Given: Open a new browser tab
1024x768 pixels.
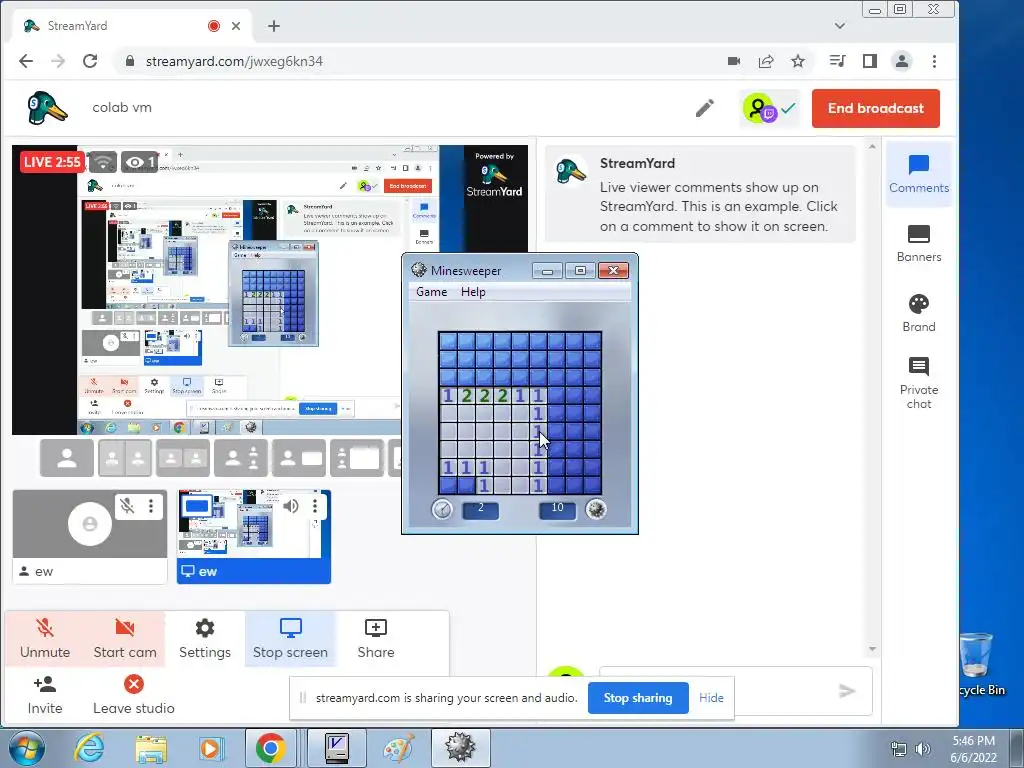Looking at the screenshot, I should (274, 26).
